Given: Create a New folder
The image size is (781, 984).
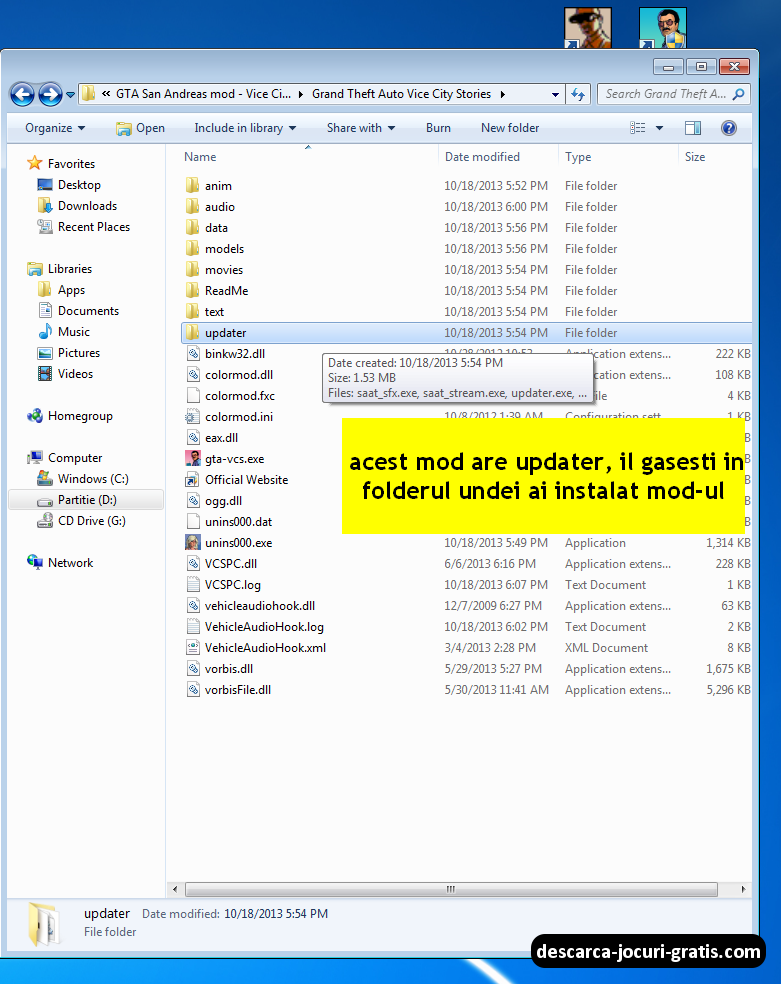Looking at the screenshot, I should 509,128.
